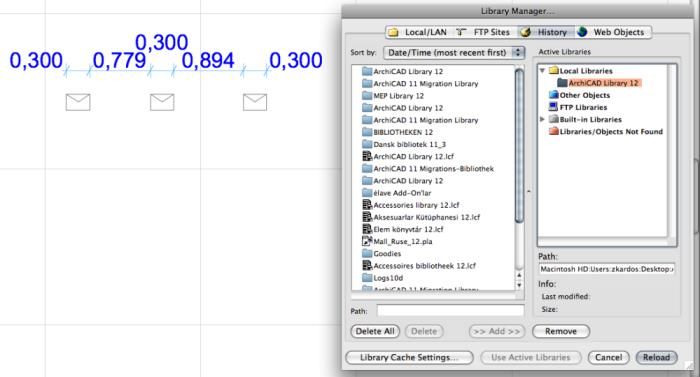The image size is (700, 377).
Task: Switch to the Local/LAN tab
Action: [x=418, y=32]
